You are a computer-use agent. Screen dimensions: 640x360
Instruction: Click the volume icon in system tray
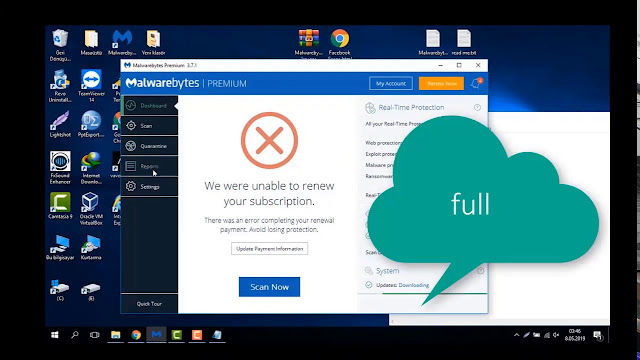[556, 335]
